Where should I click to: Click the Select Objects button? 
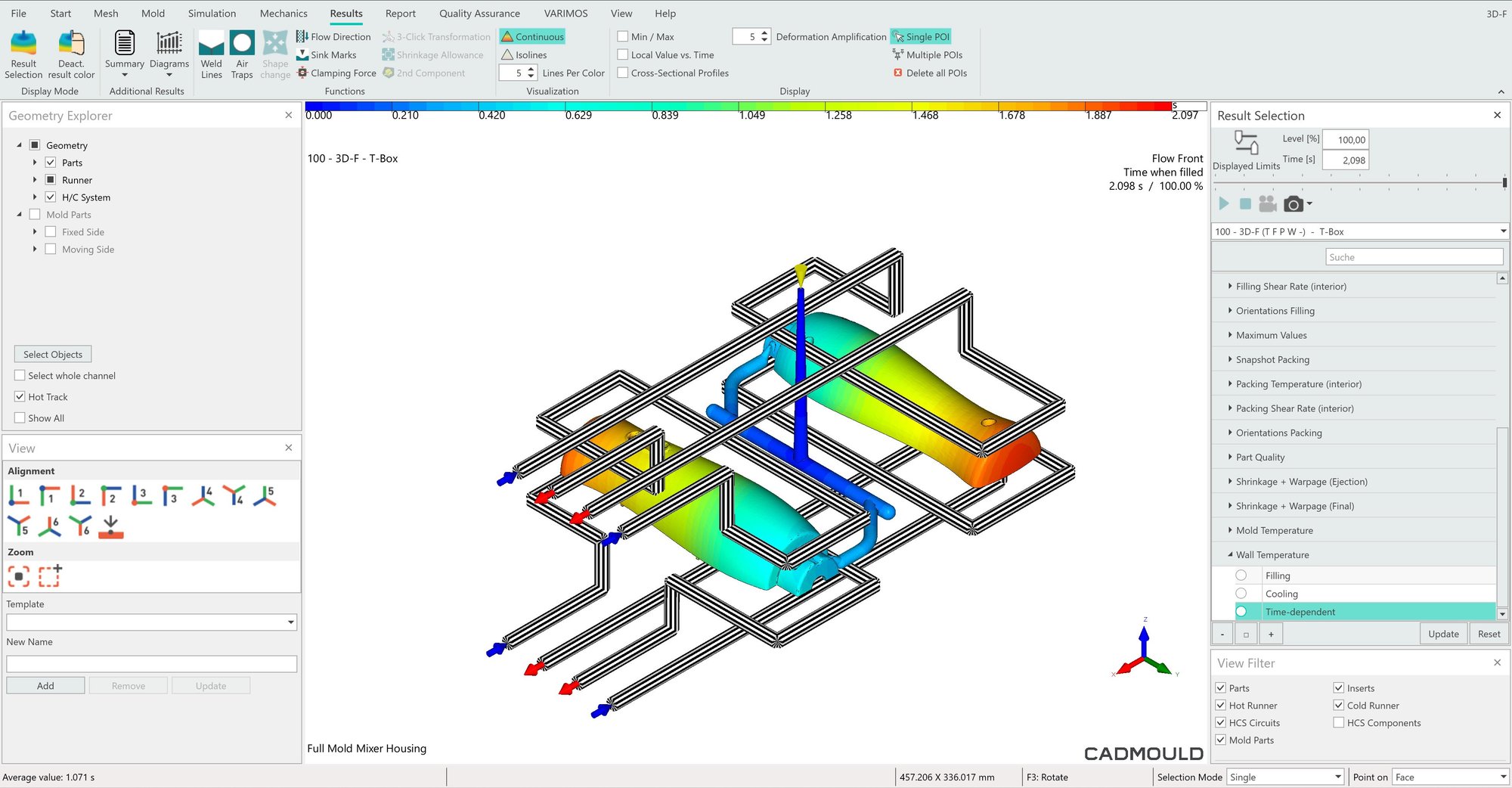[x=53, y=354]
